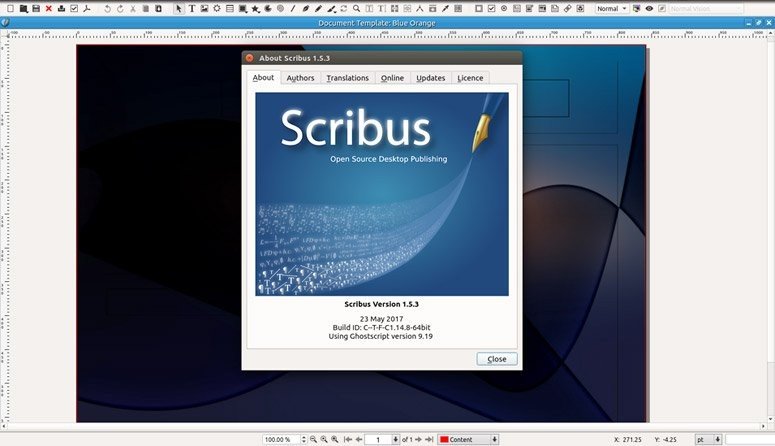This screenshot has width=775, height=446.
Task: Insert a PDF Link Annotation
Action: 567,8
